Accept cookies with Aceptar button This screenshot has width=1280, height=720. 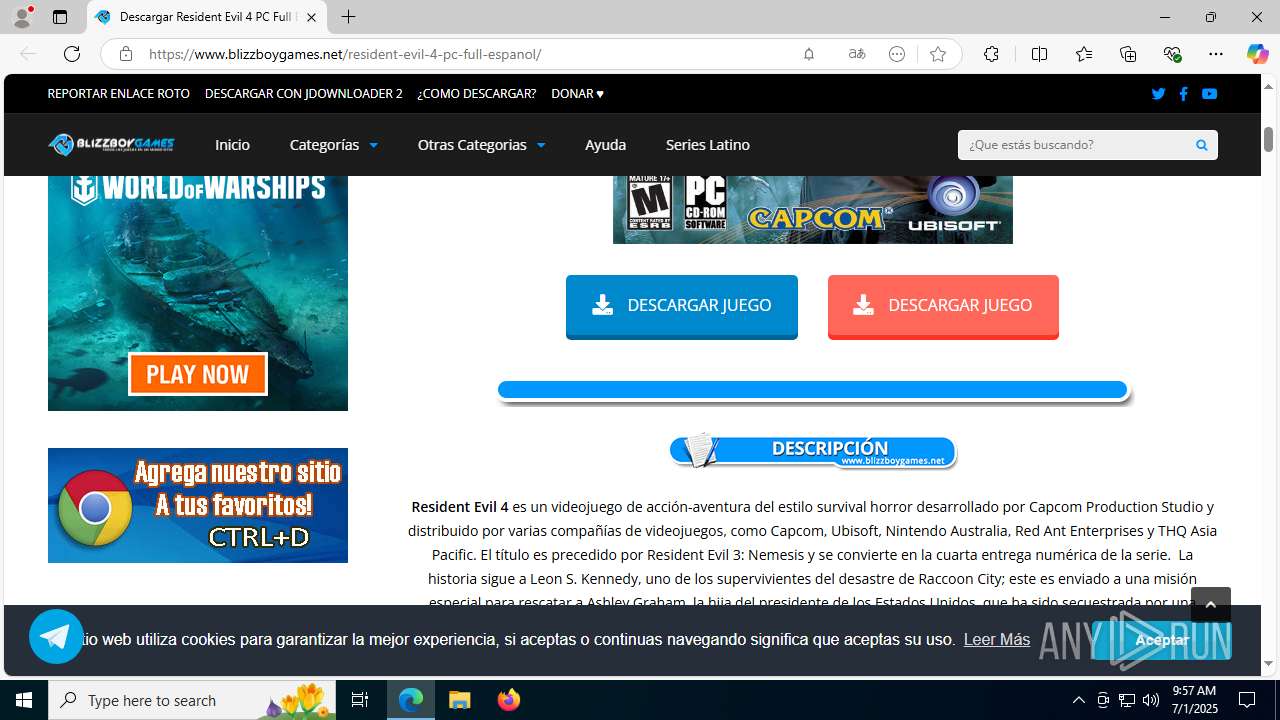point(1161,640)
